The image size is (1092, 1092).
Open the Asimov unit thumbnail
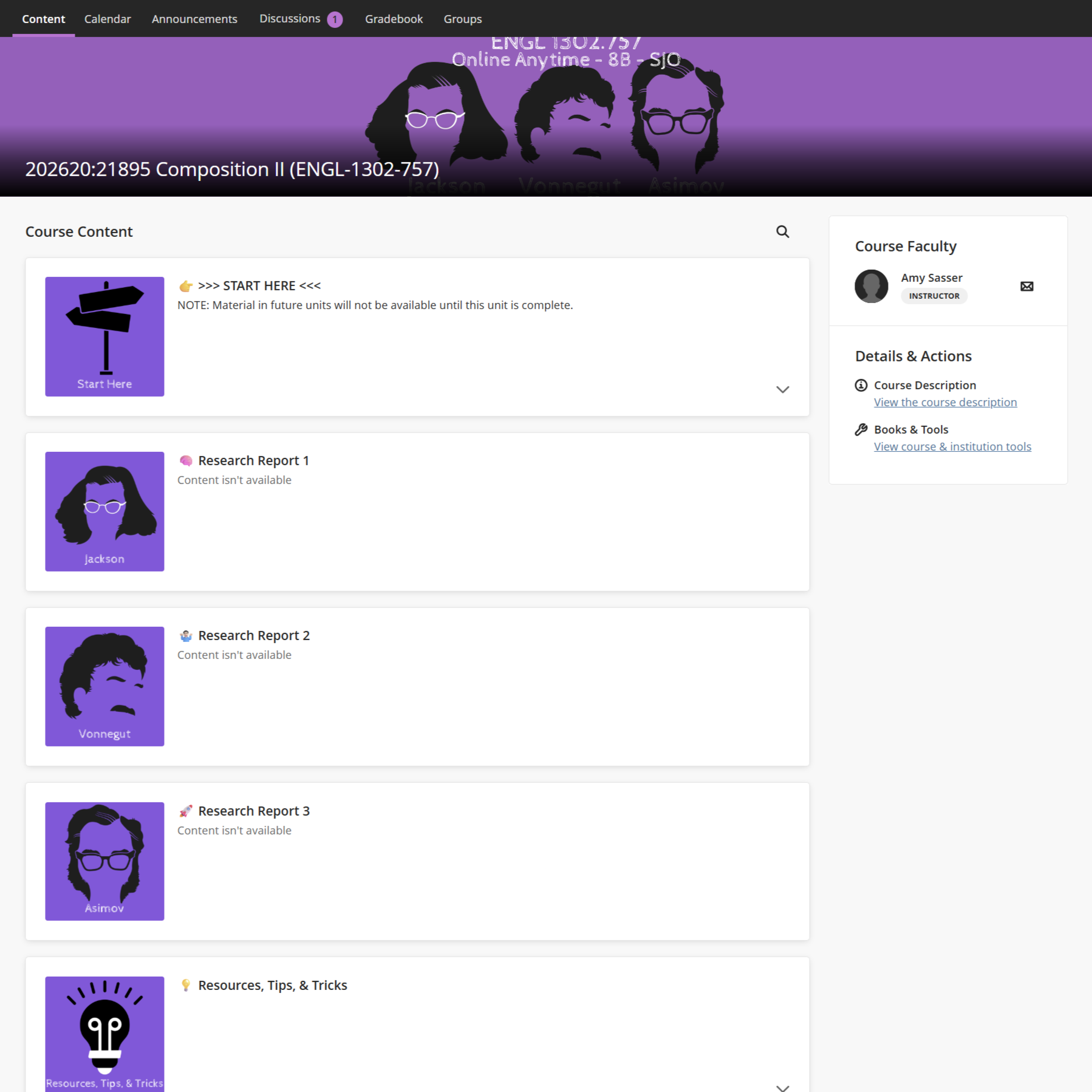(x=104, y=861)
